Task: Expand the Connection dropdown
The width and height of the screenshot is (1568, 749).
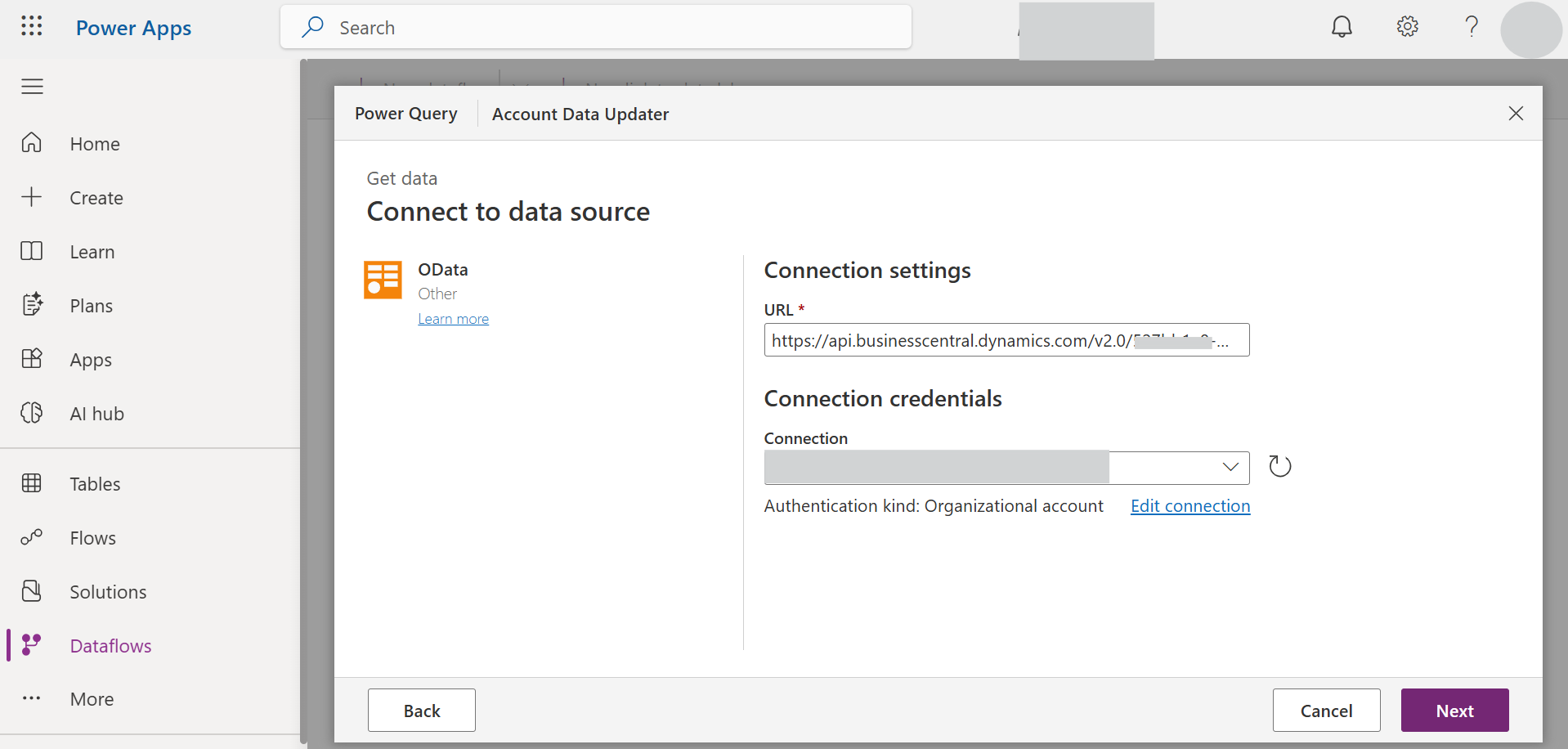Action: [1230, 467]
